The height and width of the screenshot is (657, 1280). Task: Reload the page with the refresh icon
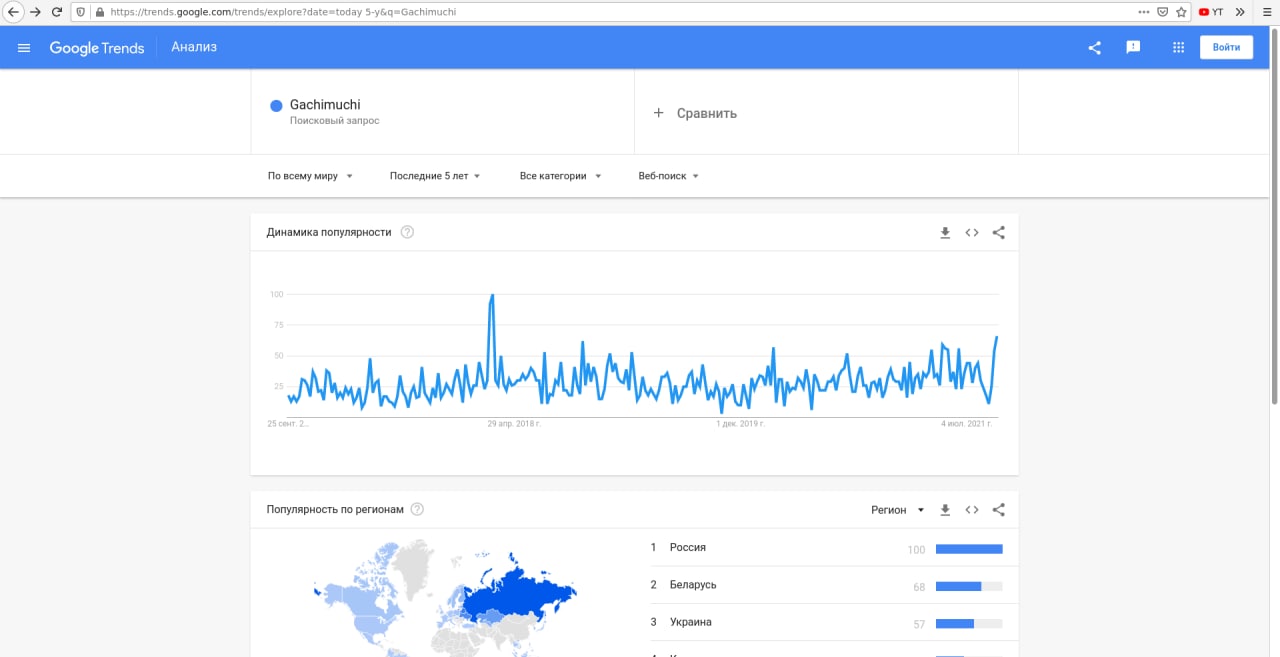(x=57, y=12)
